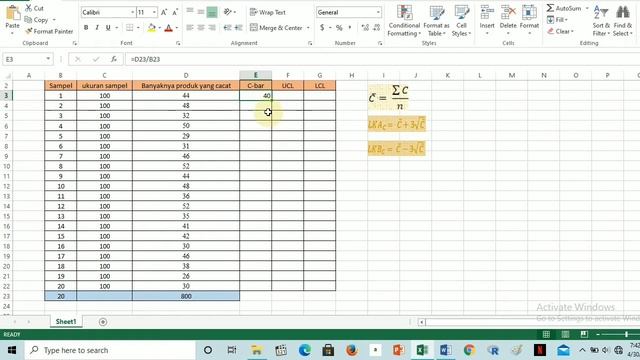Screen dimensions: 640x360
Task: Adjust the zoom slider handle in status bar
Action: (627, 335)
